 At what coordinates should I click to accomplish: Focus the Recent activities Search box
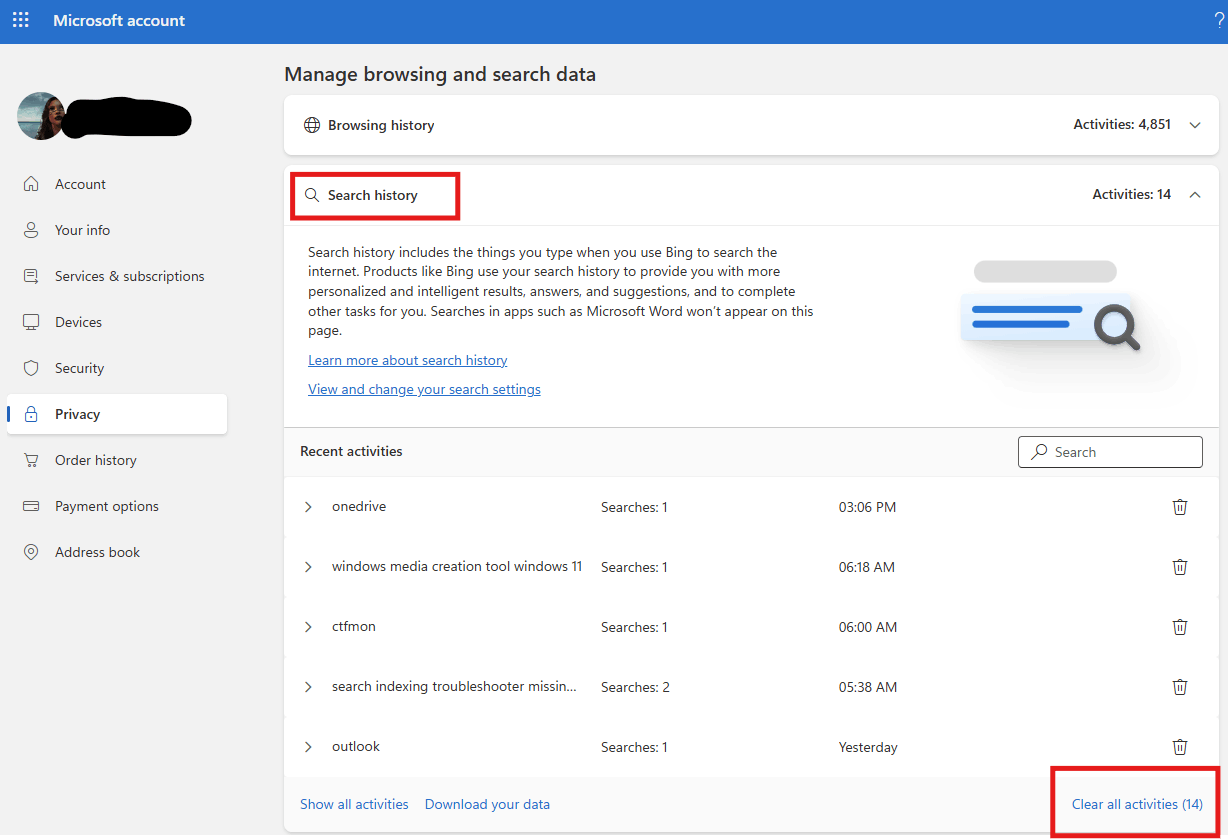[1110, 452]
